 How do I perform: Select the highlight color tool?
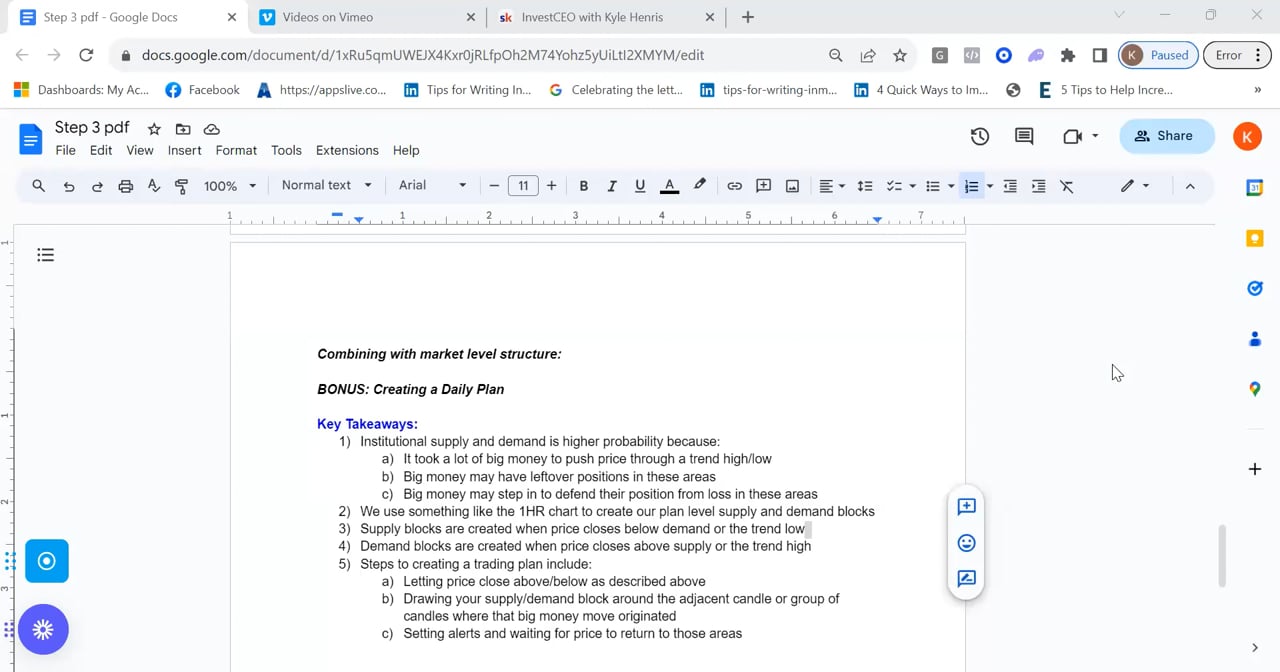click(699, 185)
